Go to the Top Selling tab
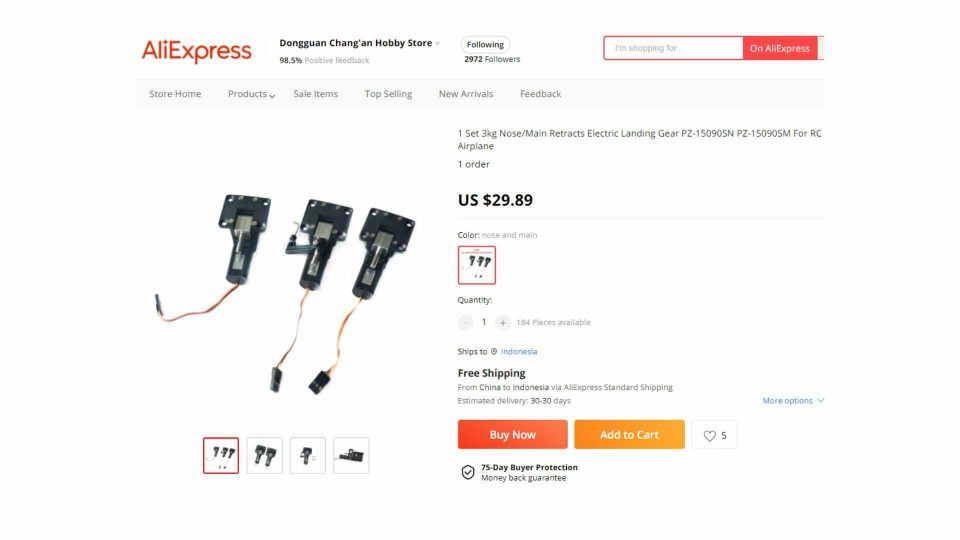The image size is (960, 540). 388,94
